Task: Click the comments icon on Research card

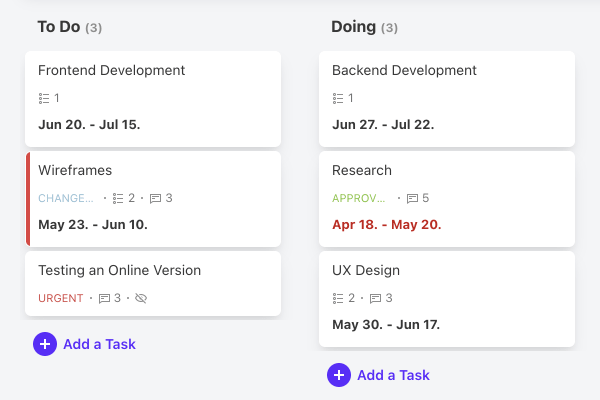Action: [412, 198]
